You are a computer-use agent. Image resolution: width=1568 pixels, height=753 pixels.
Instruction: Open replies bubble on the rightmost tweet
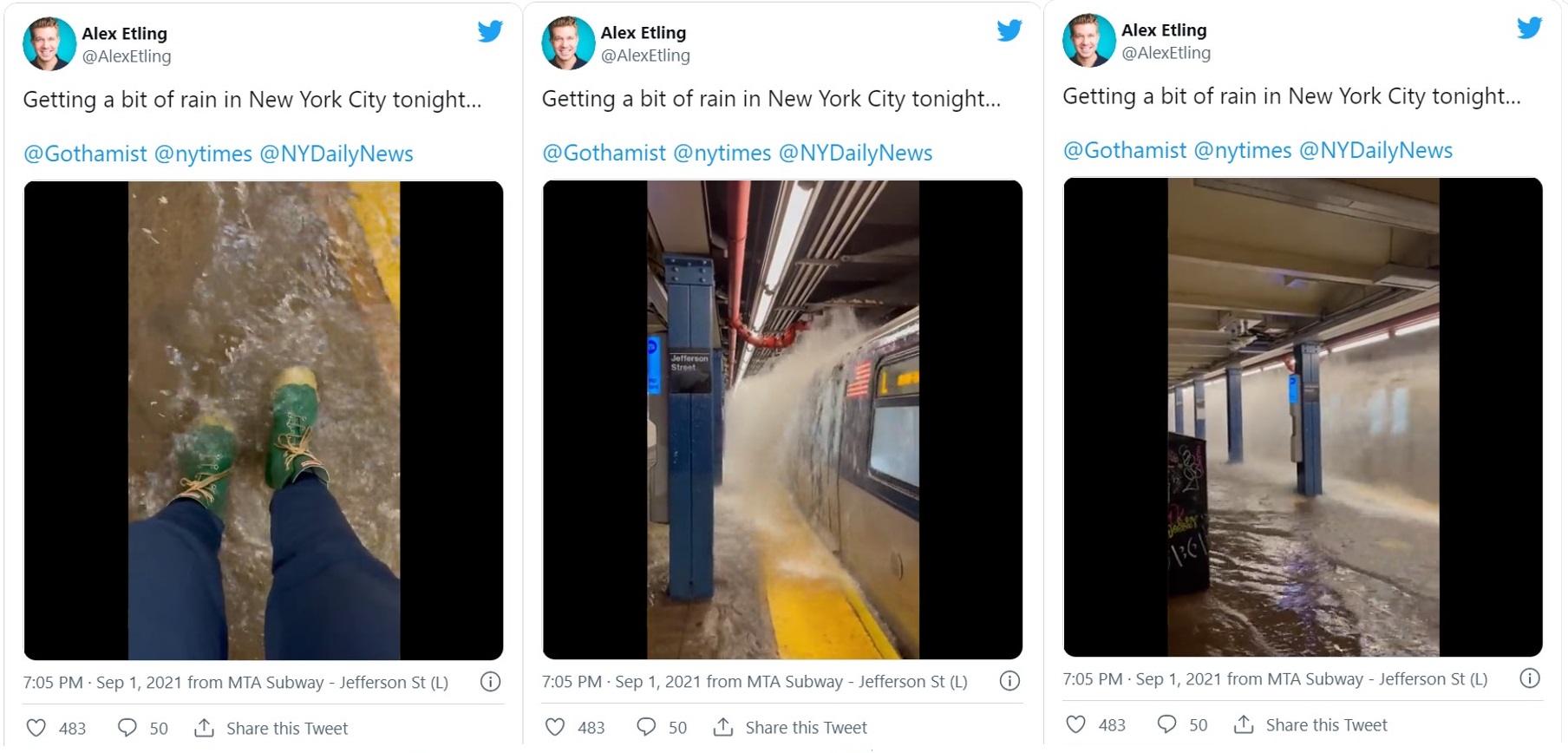click(x=1167, y=724)
